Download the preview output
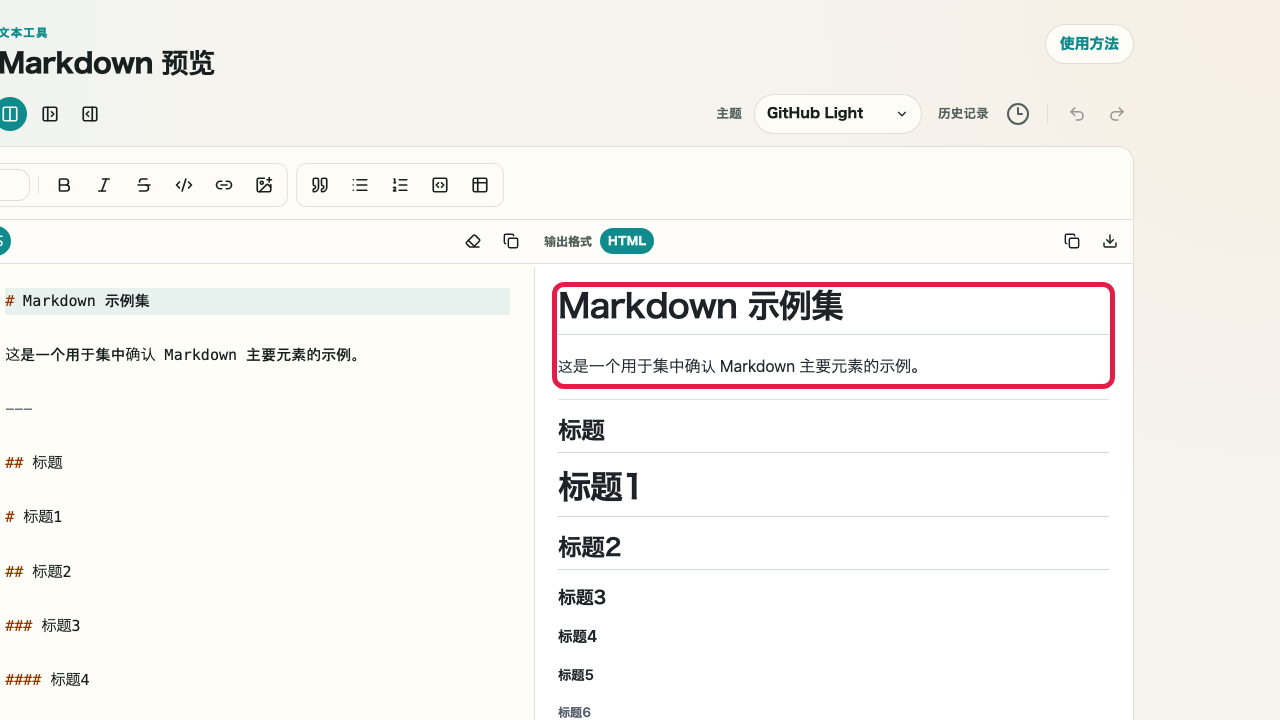Viewport: 1280px width, 720px height. pos(1110,241)
